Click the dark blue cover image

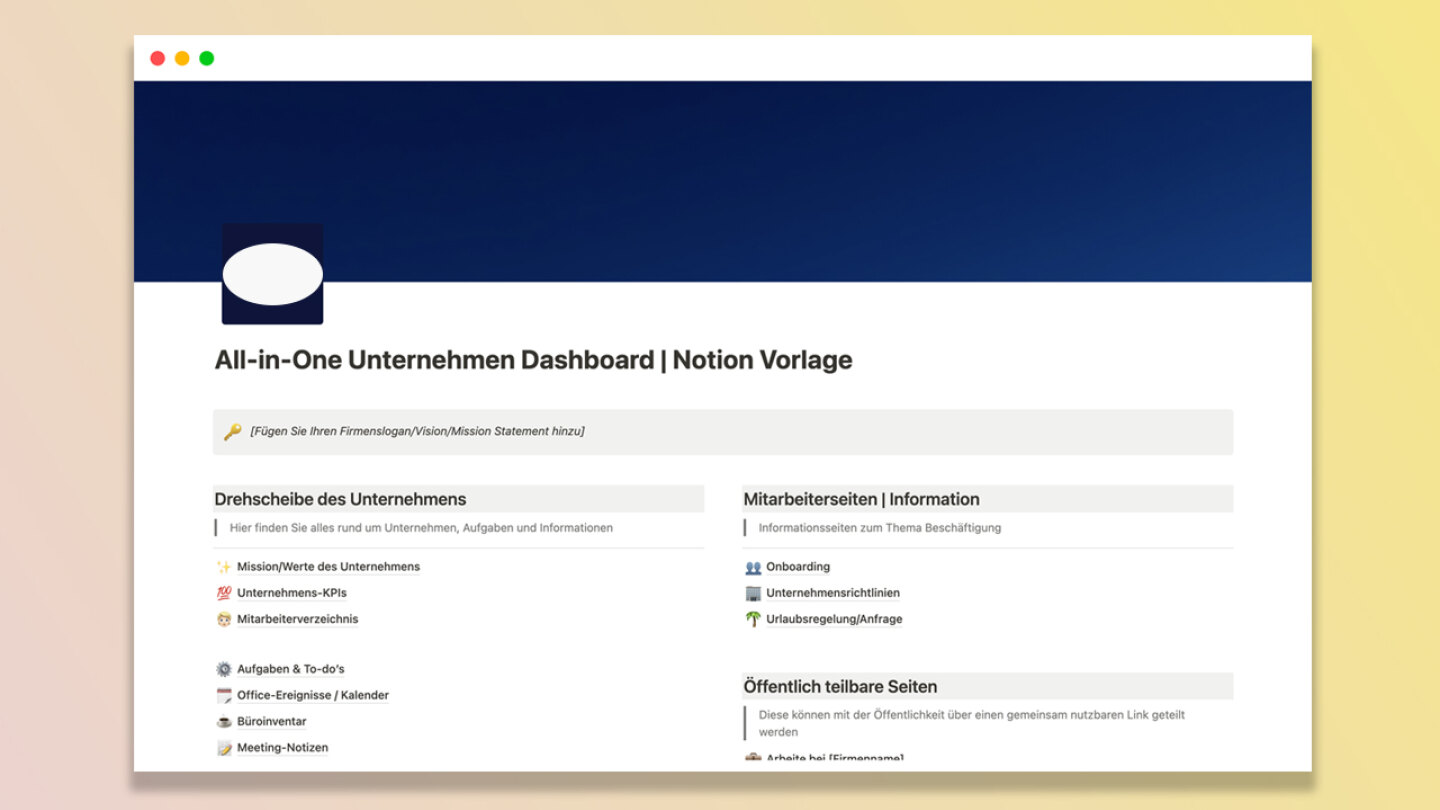pyautogui.click(x=722, y=181)
